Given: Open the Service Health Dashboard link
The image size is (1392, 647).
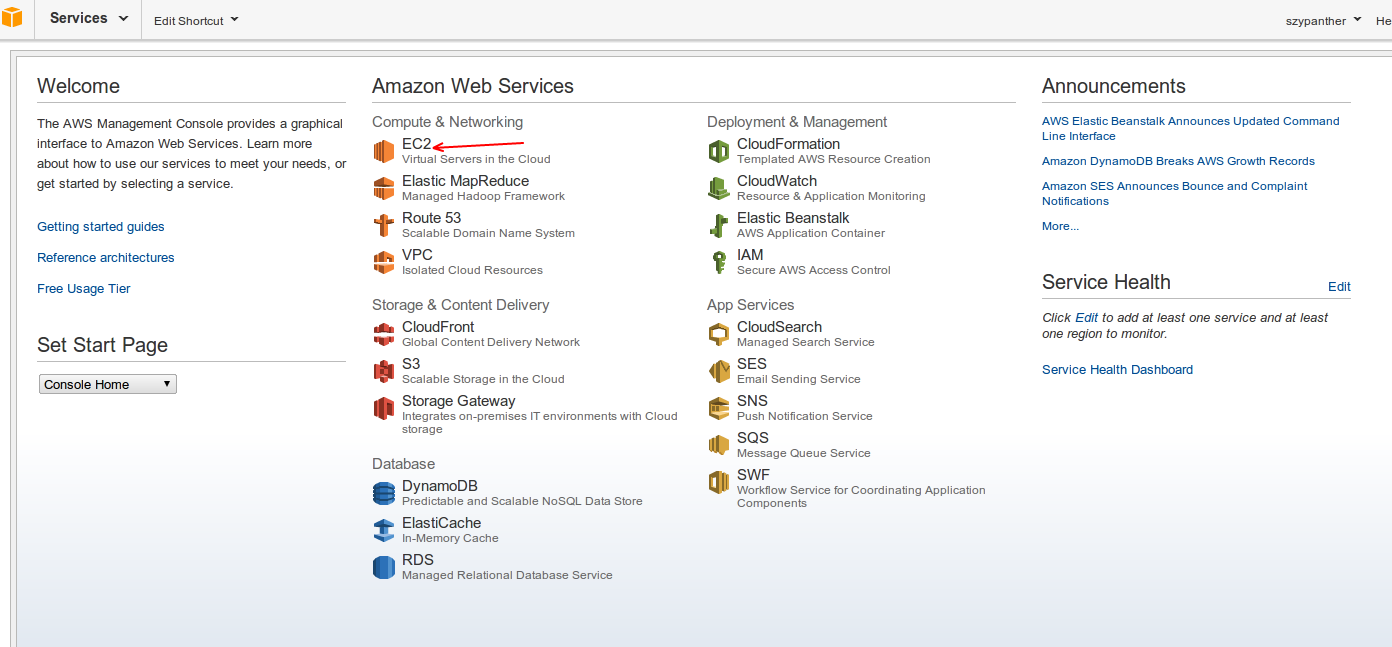Looking at the screenshot, I should [1117, 370].
